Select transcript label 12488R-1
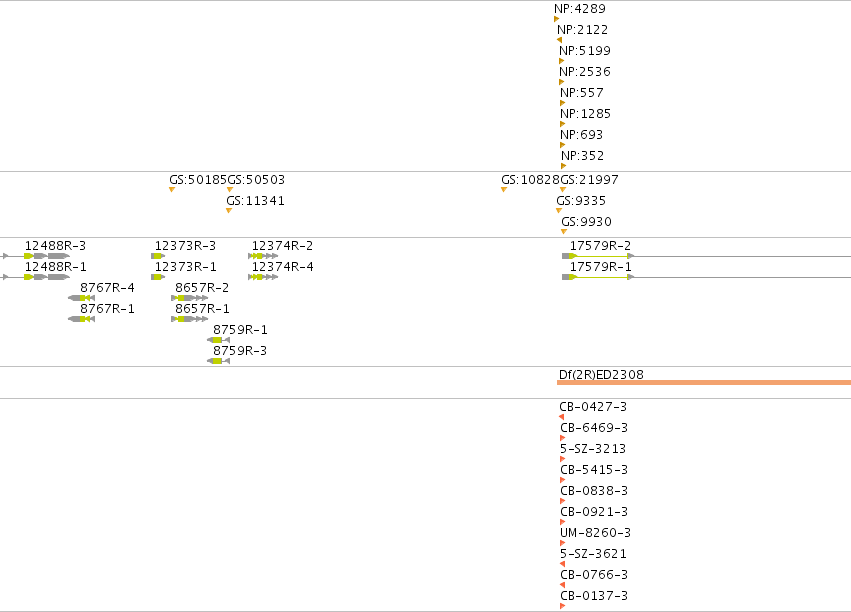Screen dimensions: 851x612 point(55,267)
